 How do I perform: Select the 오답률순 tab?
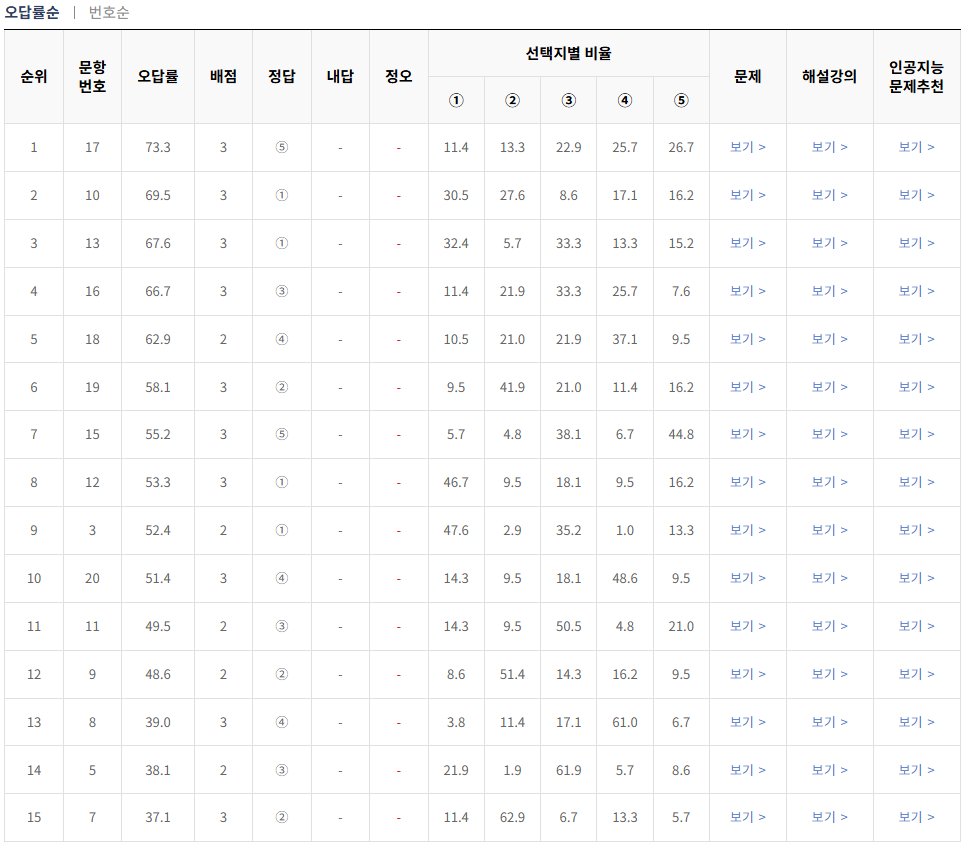click(x=33, y=14)
